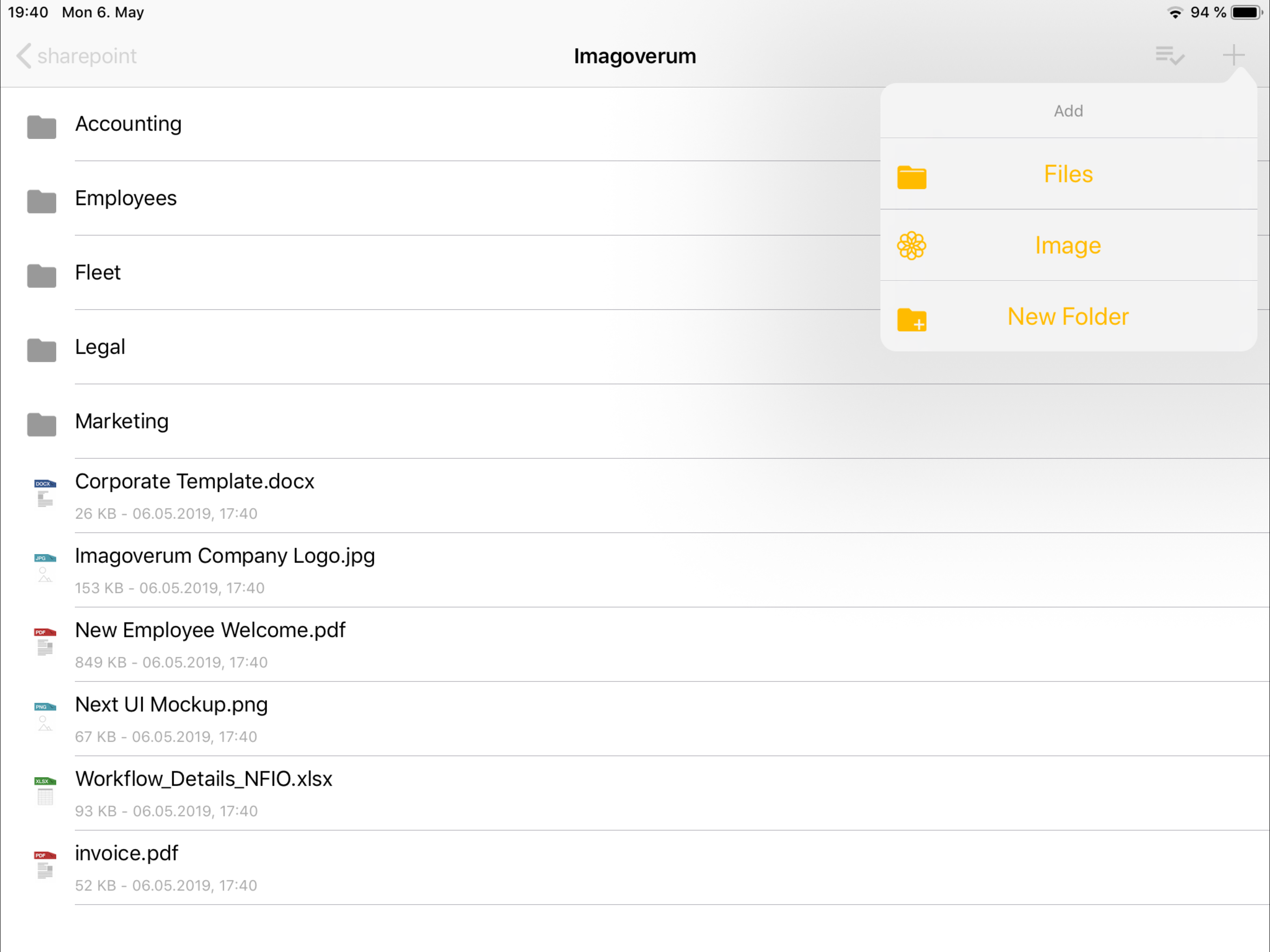Viewport: 1270px width, 952px height.
Task: Click the JPG file type icon
Action: (x=46, y=568)
